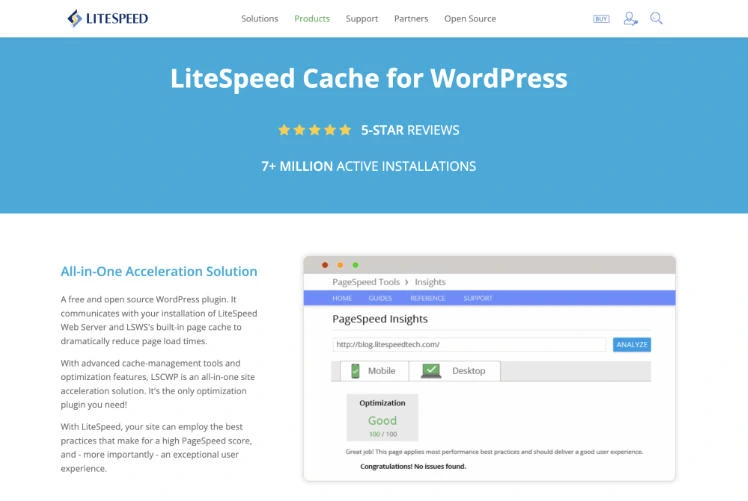
Task: Click the breadcrumb chevron after PageSpeed Tools
Action: (407, 282)
